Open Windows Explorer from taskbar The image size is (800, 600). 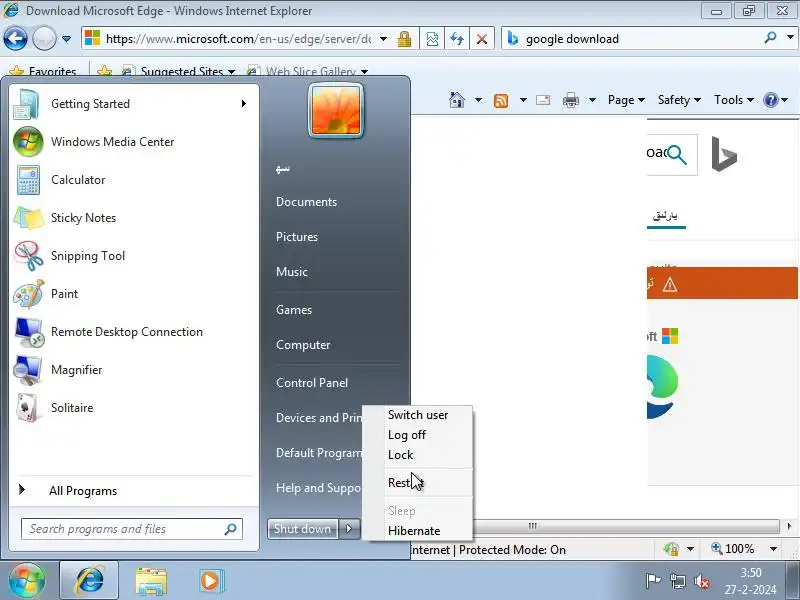coord(151,581)
